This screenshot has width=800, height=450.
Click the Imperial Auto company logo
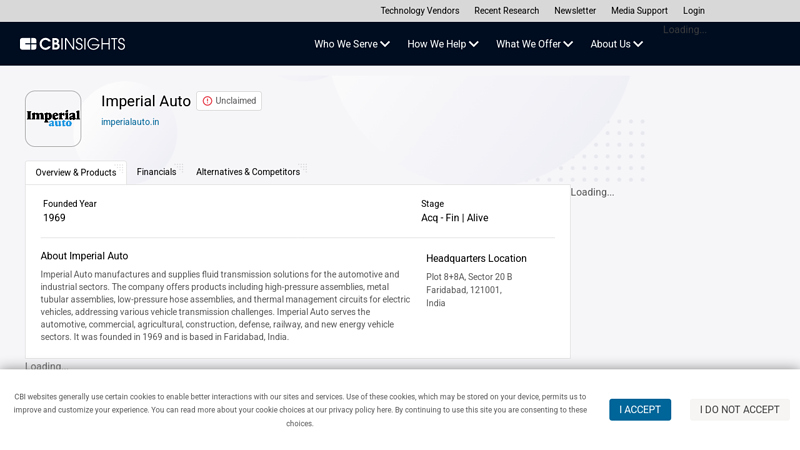[x=53, y=119]
